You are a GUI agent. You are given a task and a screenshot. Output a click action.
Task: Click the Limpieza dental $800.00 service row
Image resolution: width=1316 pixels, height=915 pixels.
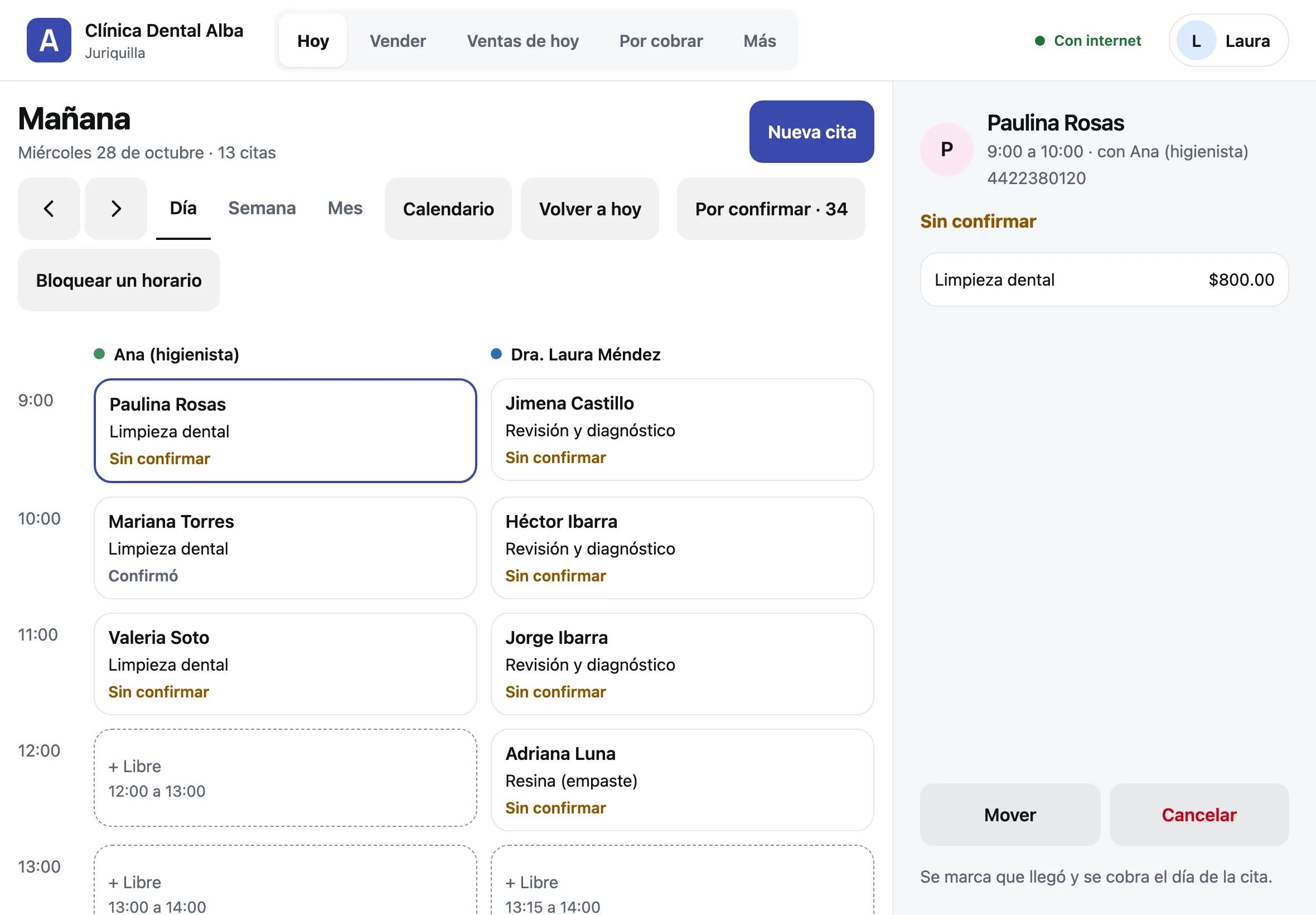point(1104,280)
